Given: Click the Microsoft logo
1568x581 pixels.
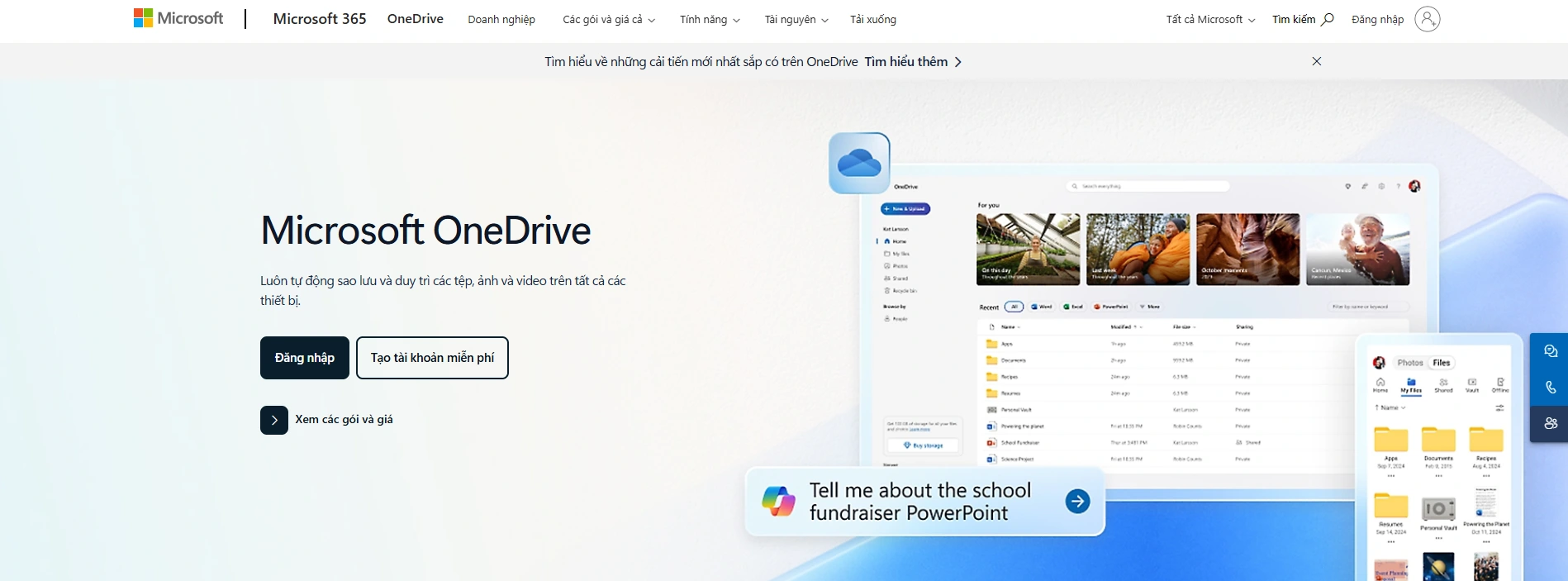Looking at the screenshot, I should 178,18.
